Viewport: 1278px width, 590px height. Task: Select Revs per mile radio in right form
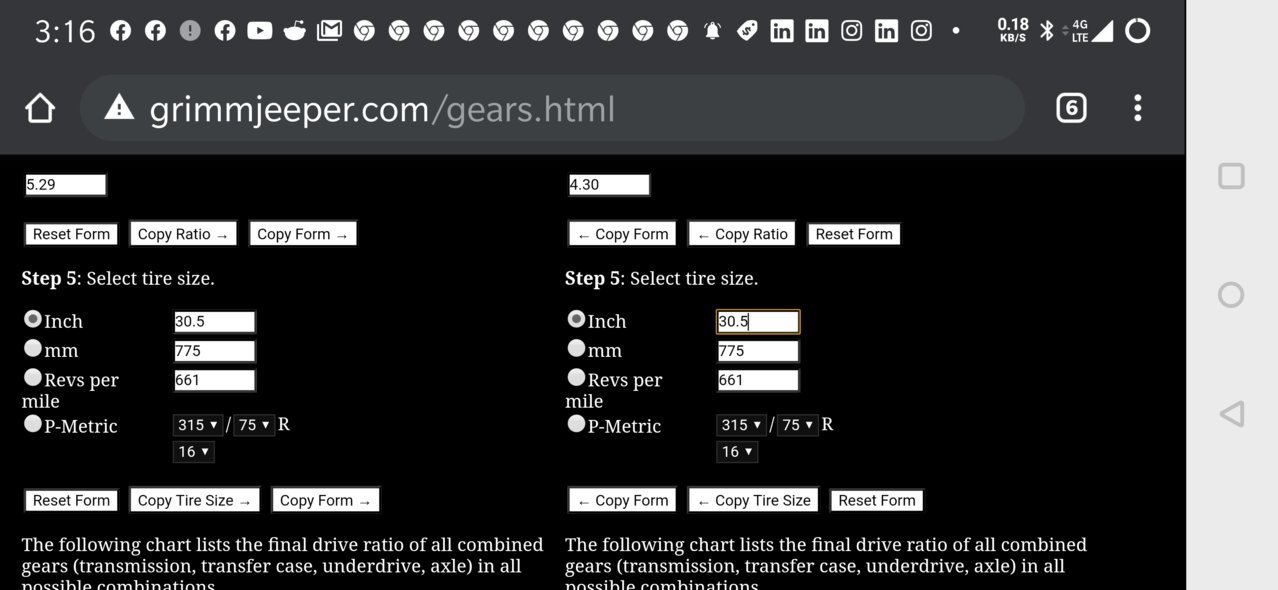(x=576, y=377)
